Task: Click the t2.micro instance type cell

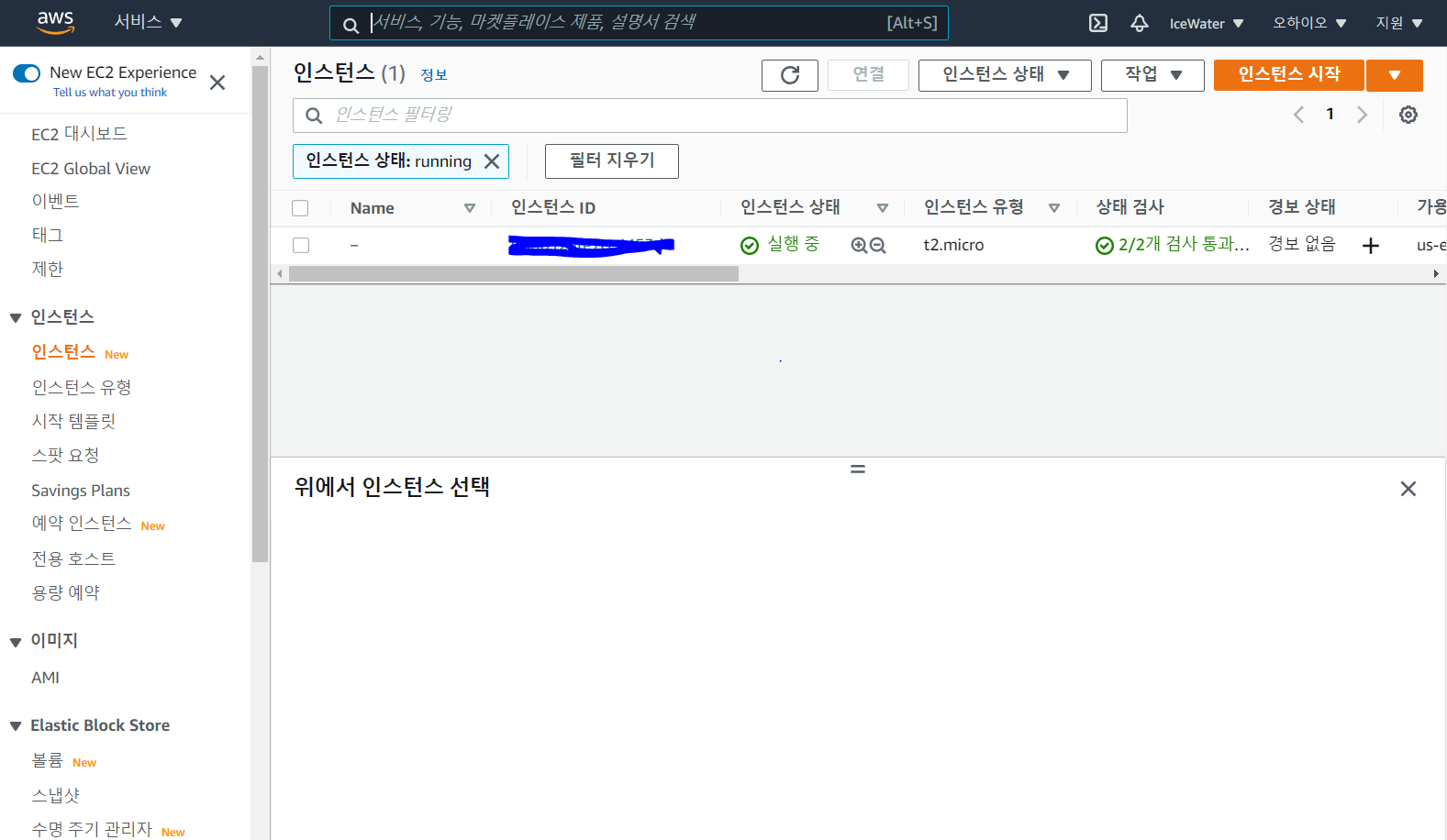Action: coord(953,245)
